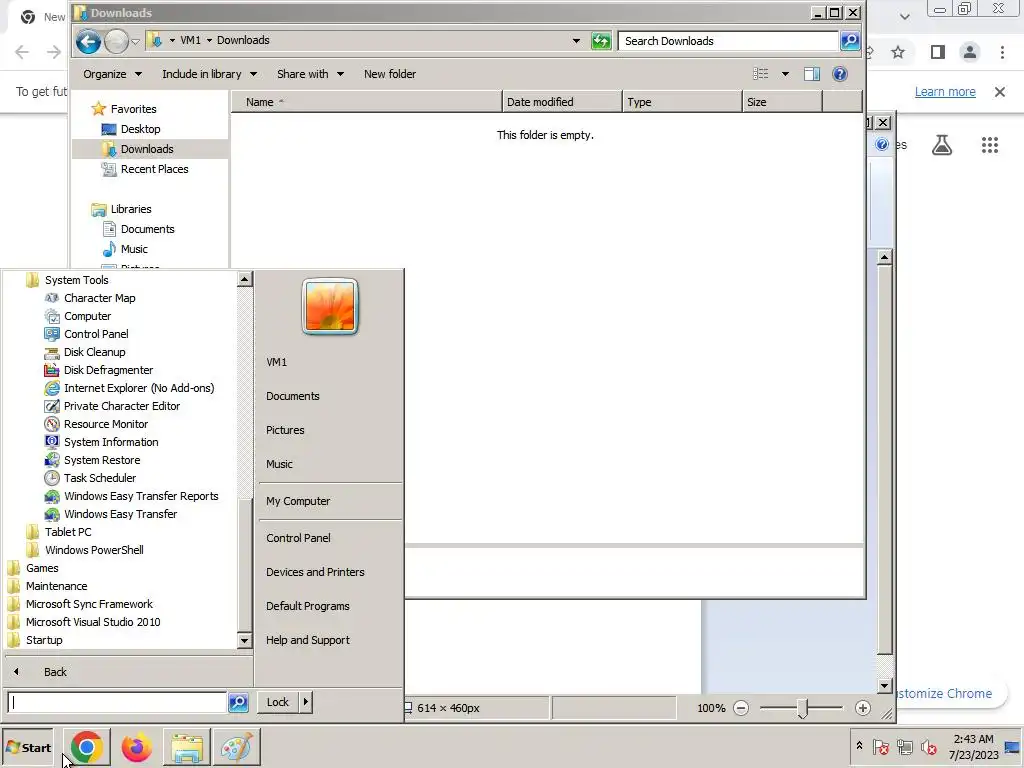Click the Start menu search magnifier
The image size is (1024, 768).
(238, 702)
